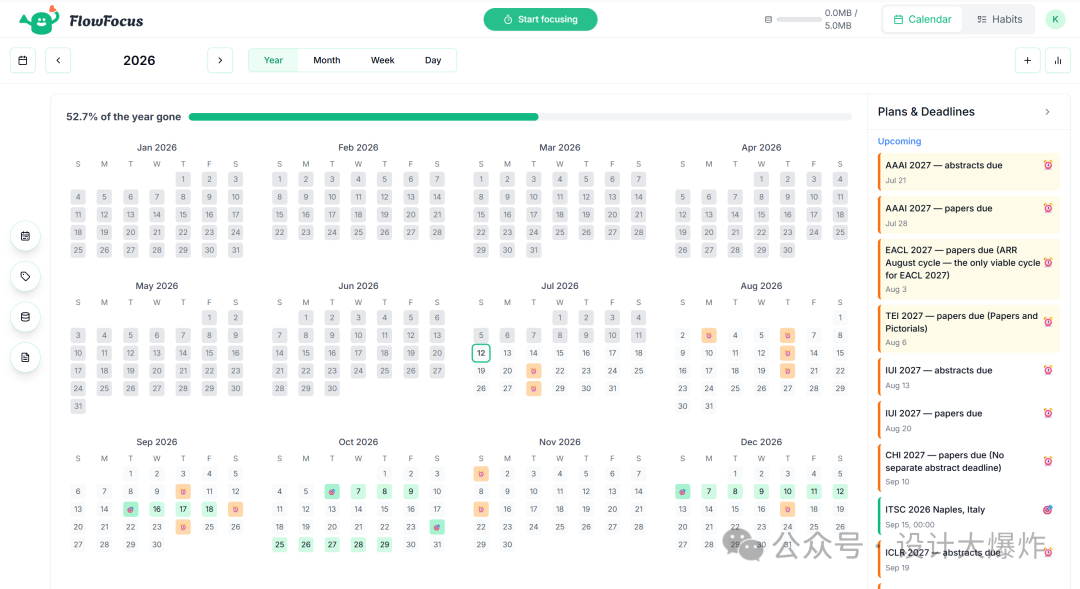
Task: Select January 15 2026 day cell
Action: (183, 215)
